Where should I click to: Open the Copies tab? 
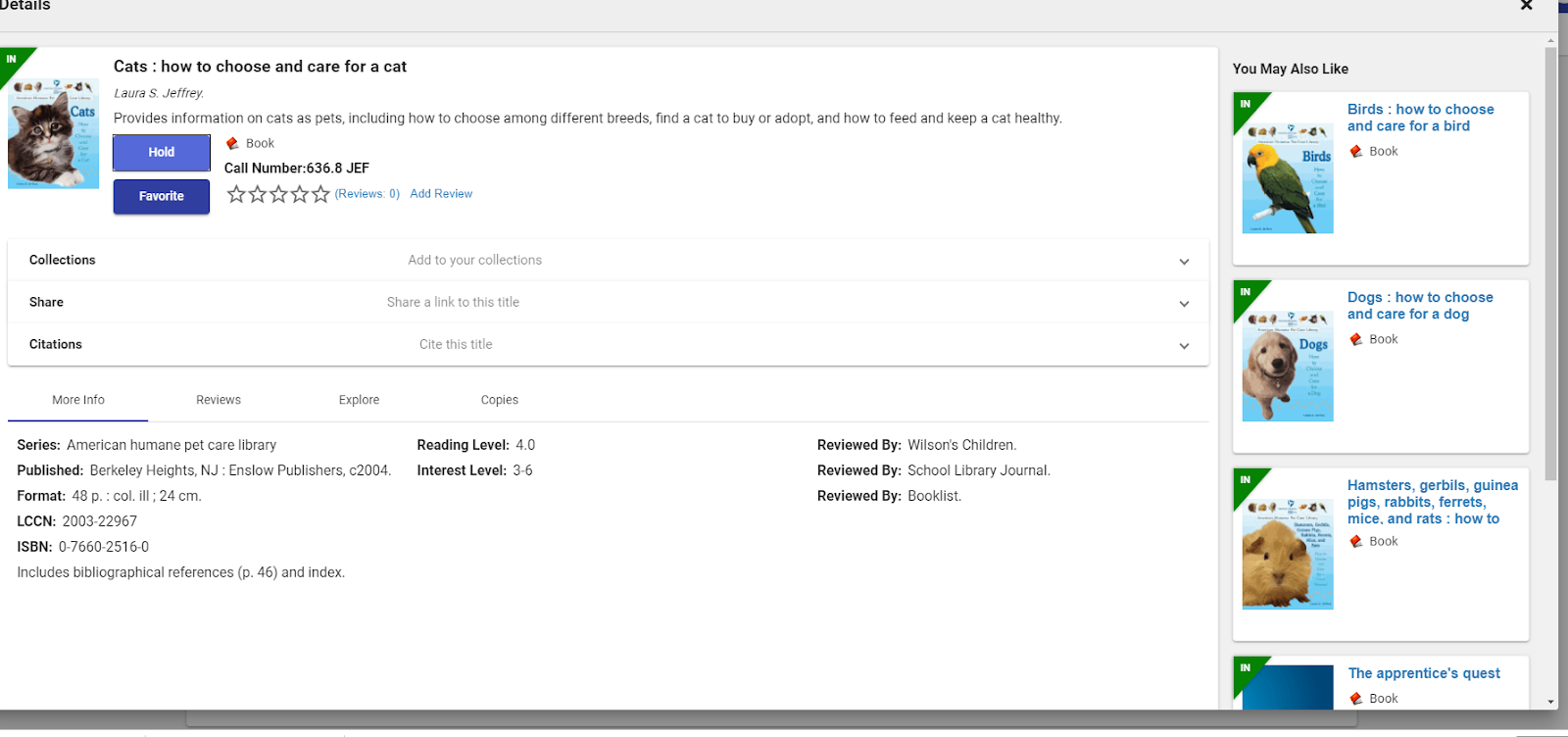500,400
